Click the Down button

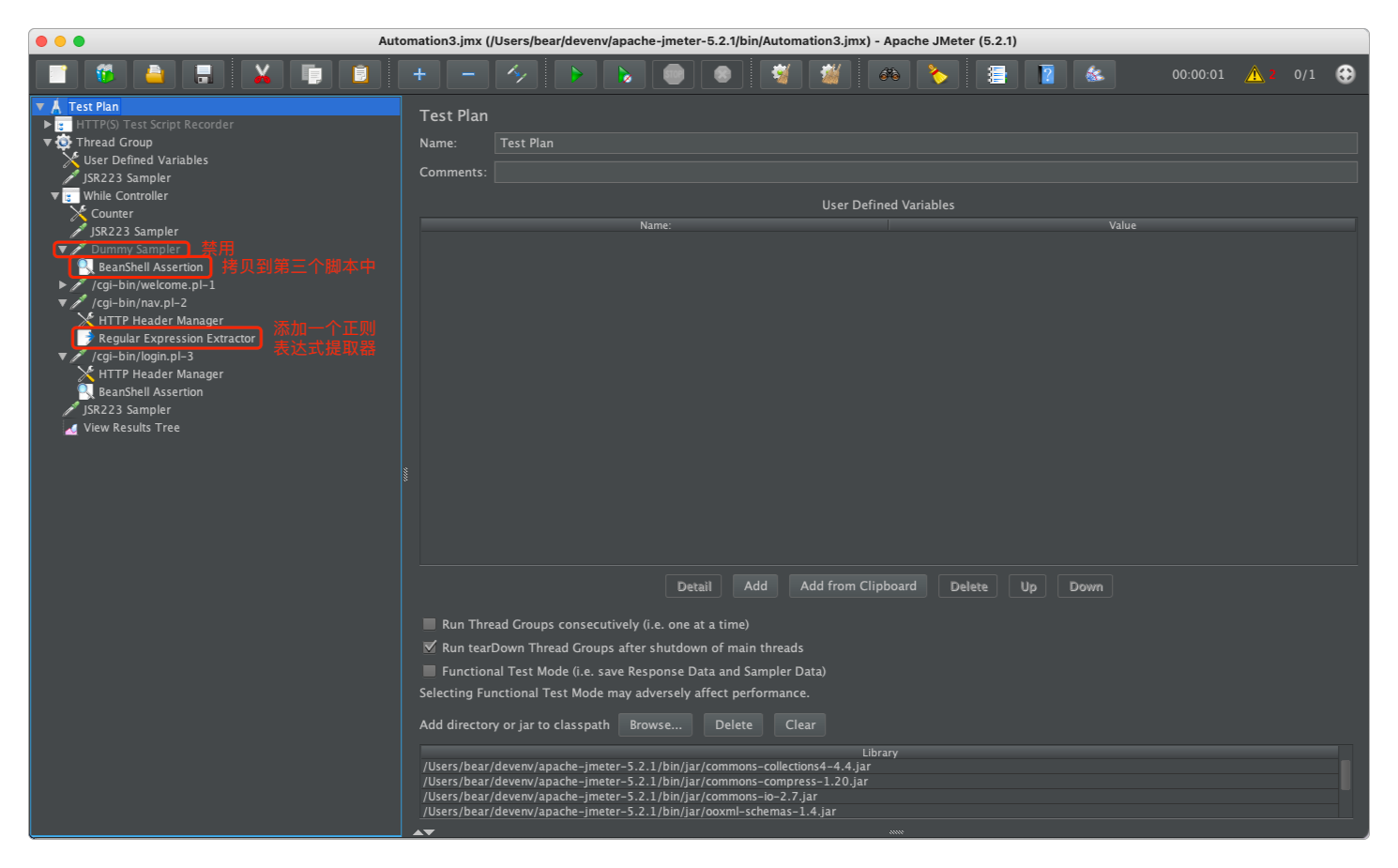point(1086,586)
